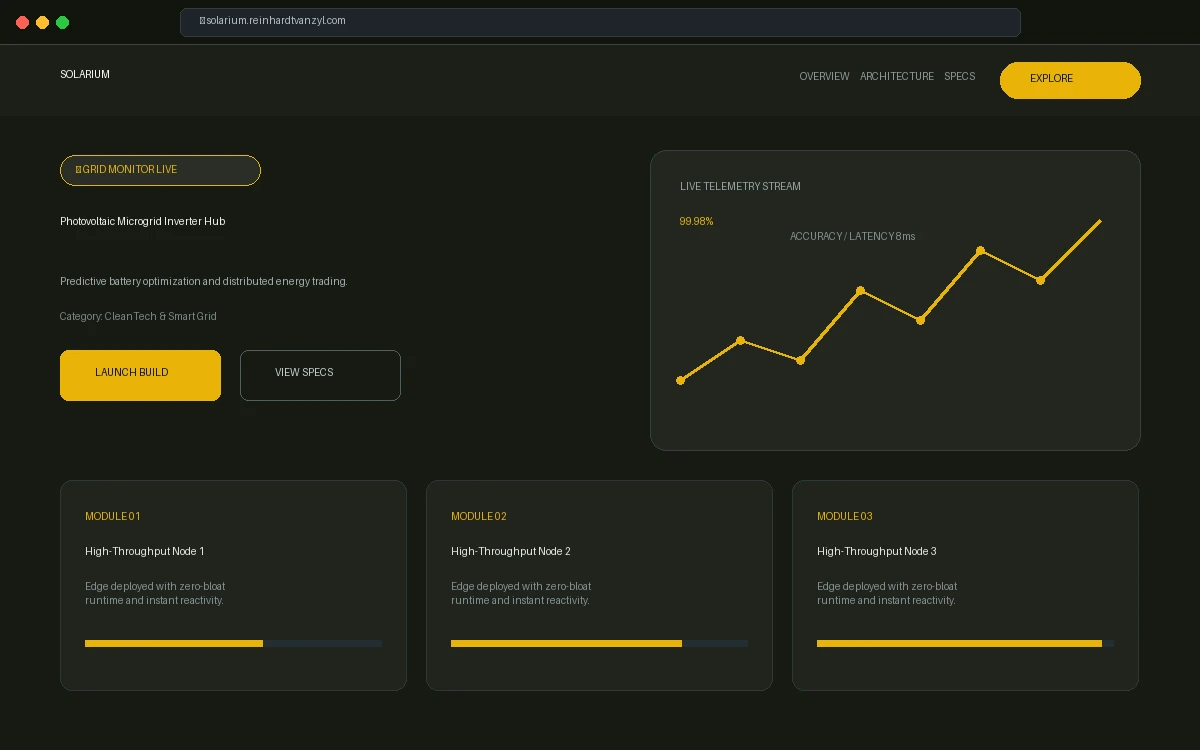
Task: Click the GRID MONITOR LIVE badge
Action: point(160,170)
